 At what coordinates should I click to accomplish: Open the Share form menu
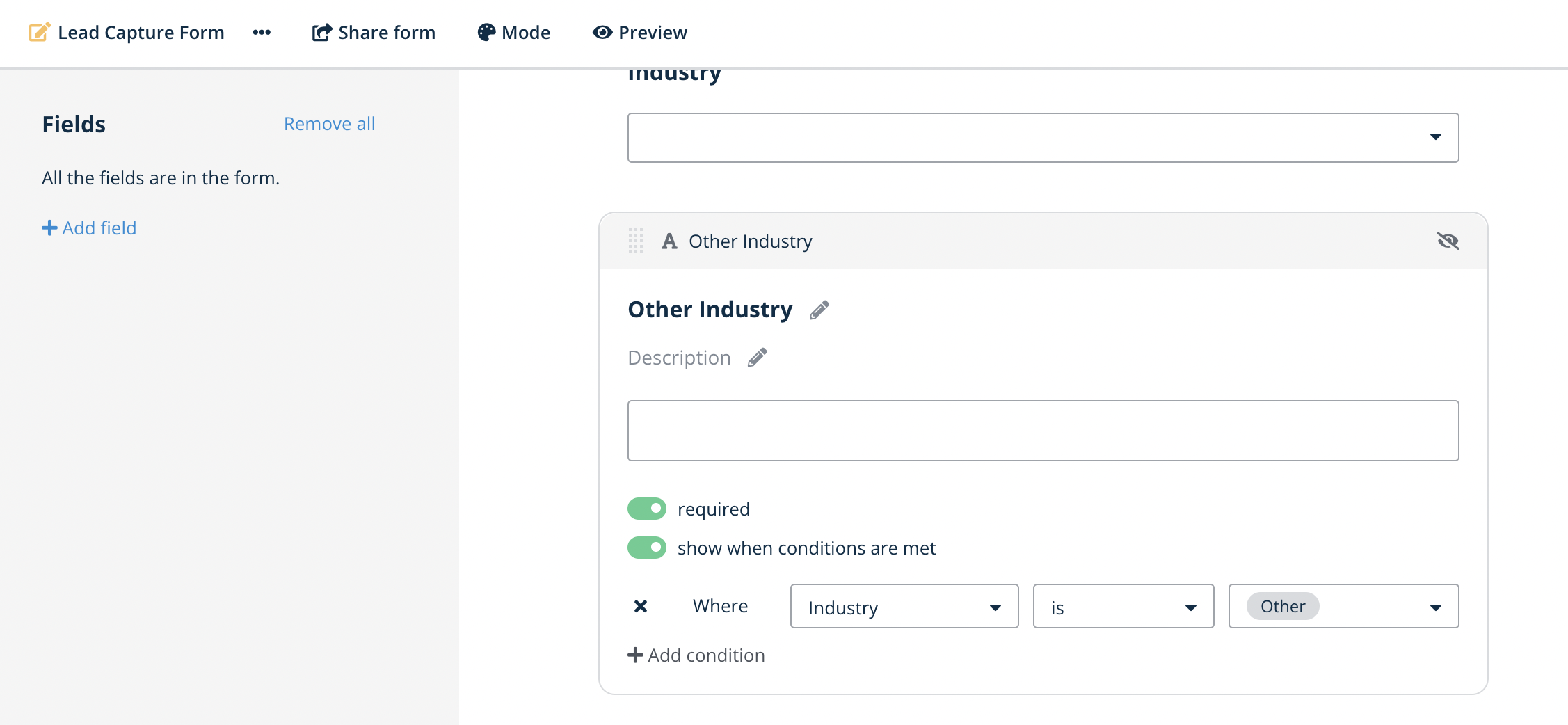point(374,32)
